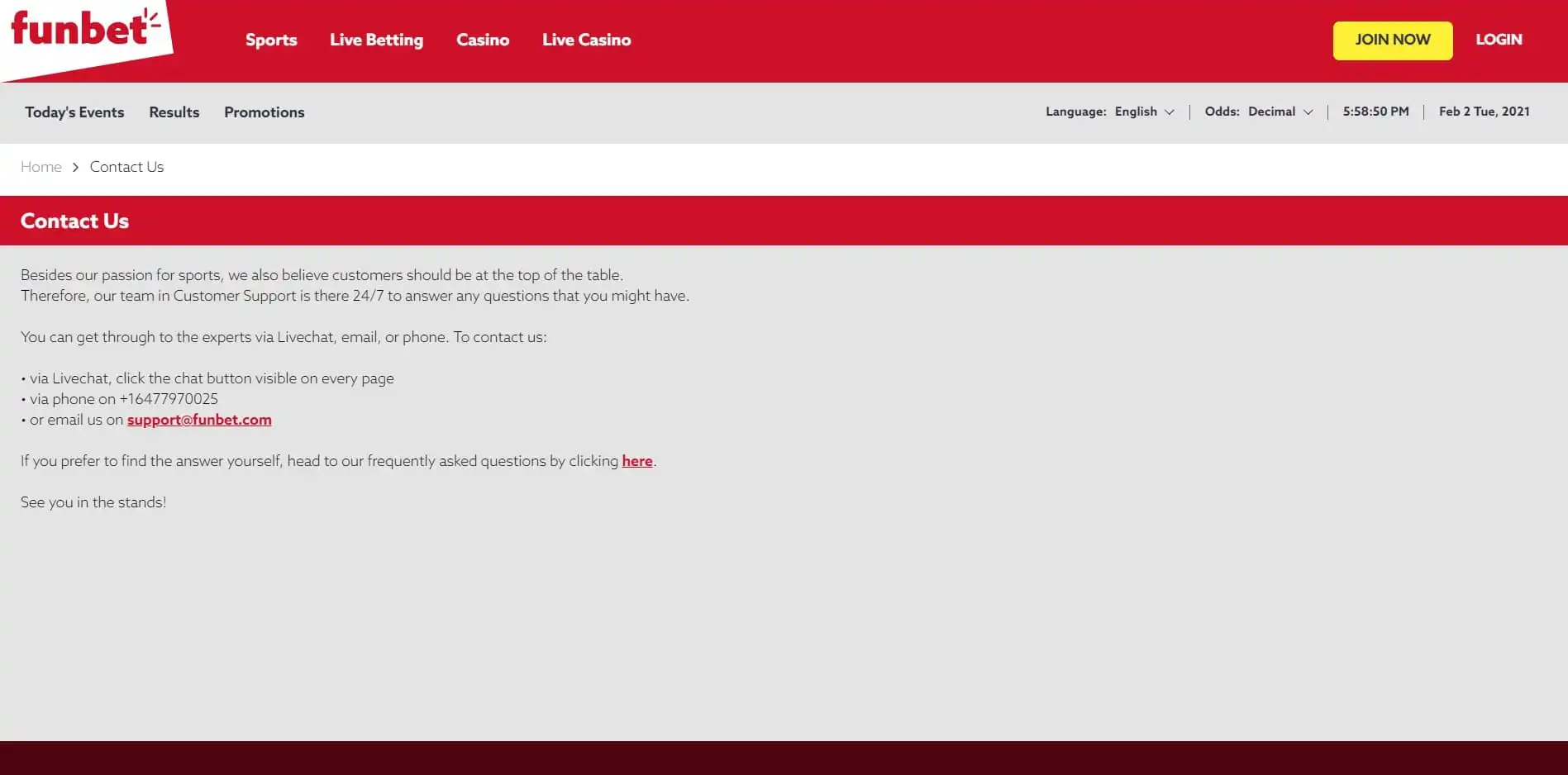The width and height of the screenshot is (1568, 775).
Task: Open the Sports section
Action: point(271,40)
